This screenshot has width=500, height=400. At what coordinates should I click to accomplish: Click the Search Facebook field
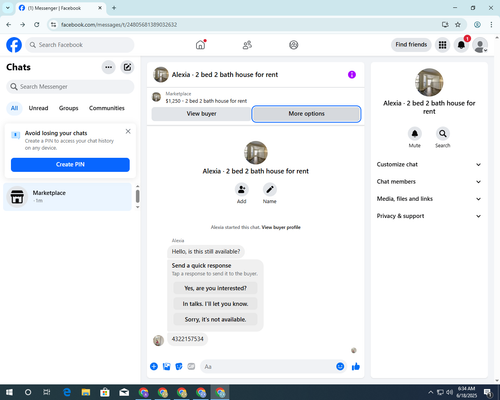pyautogui.click(x=80, y=45)
